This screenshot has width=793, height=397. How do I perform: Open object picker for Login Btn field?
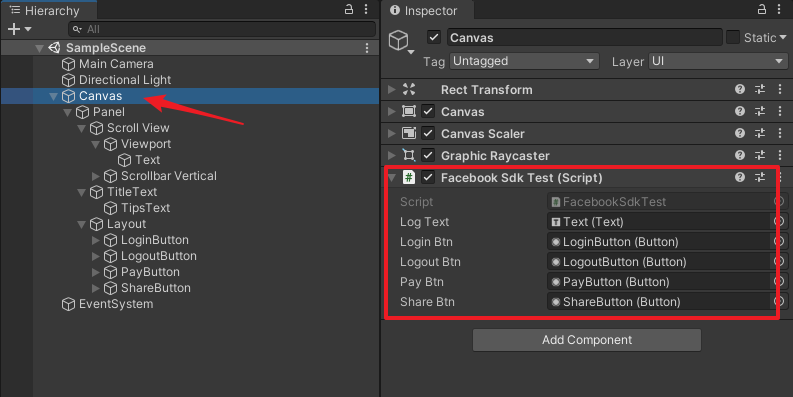[x=779, y=242]
